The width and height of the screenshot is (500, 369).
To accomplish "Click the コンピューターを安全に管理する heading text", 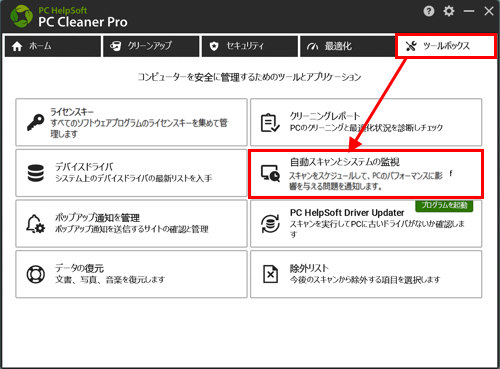I will pyautogui.click(x=249, y=77).
